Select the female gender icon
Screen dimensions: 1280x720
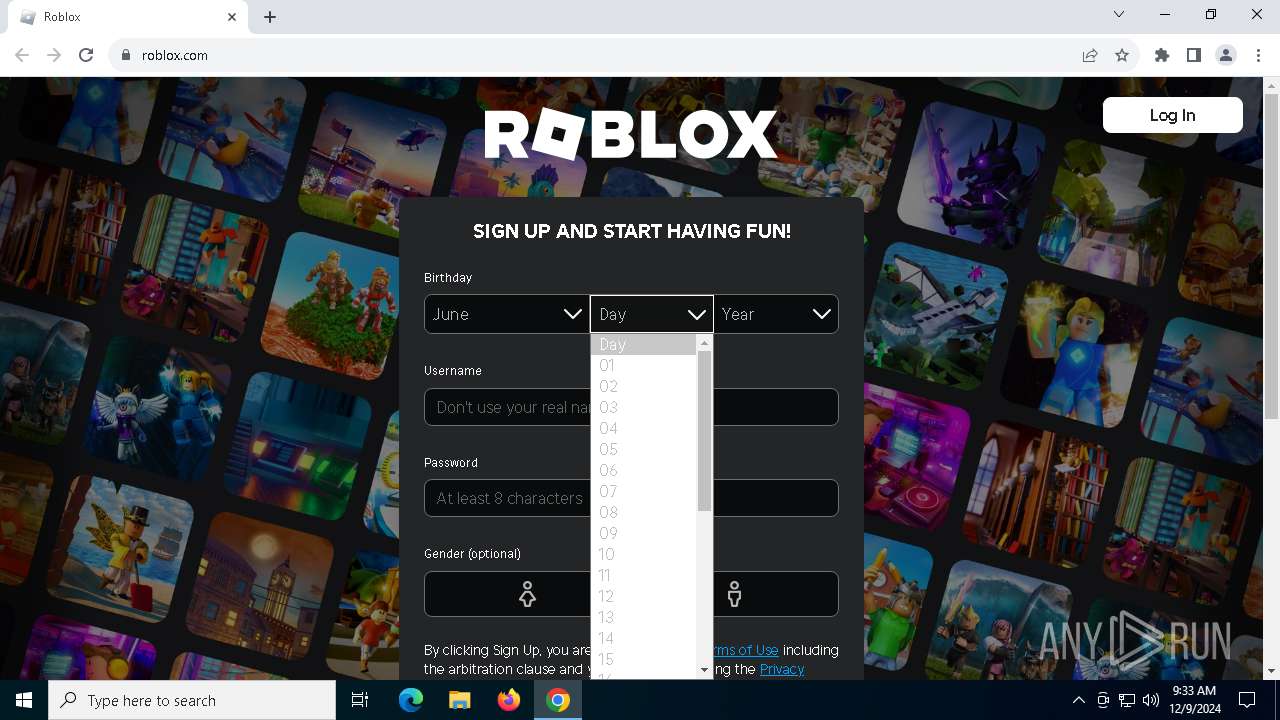pos(527,594)
